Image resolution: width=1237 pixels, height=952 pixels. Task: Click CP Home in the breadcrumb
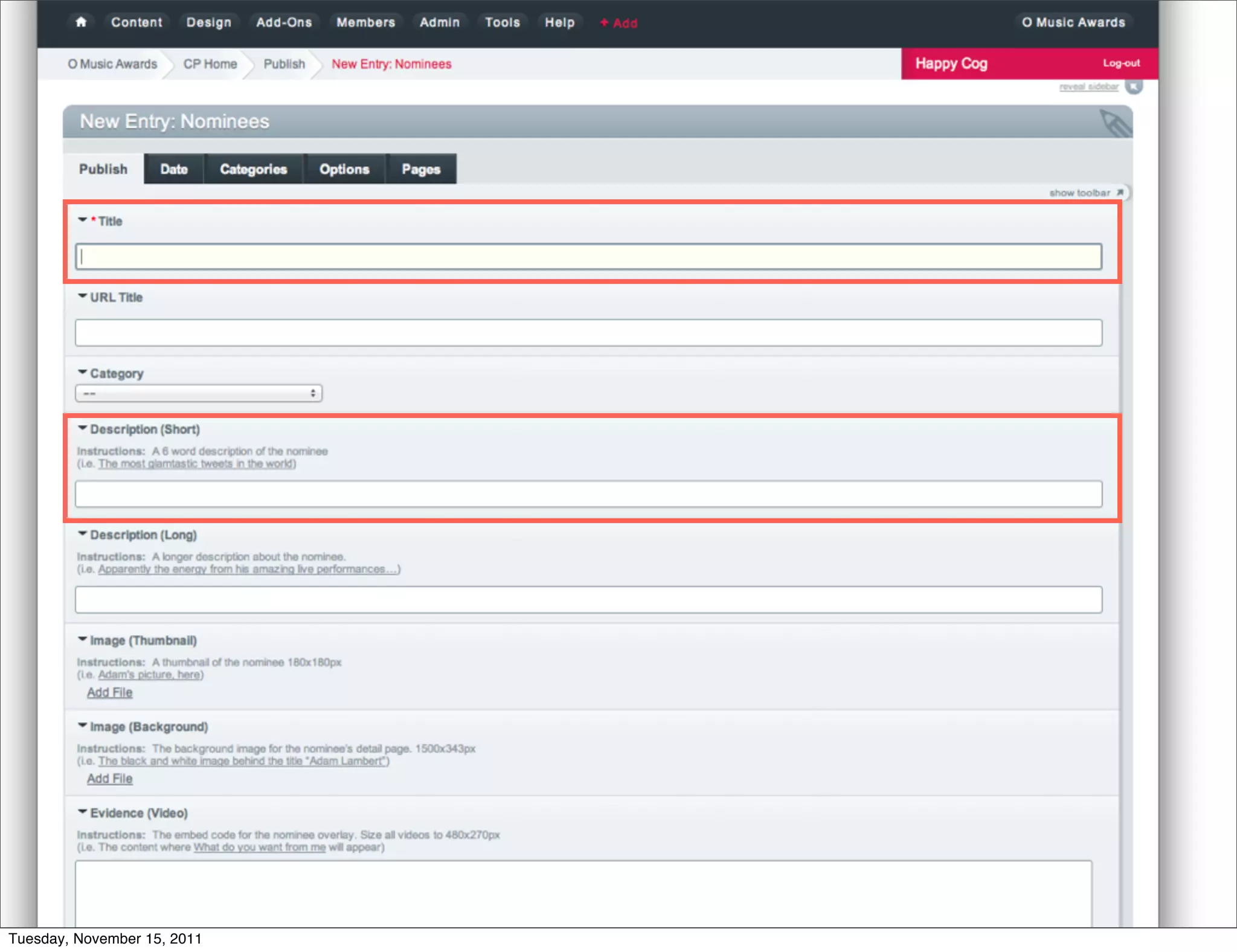[210, 64]
